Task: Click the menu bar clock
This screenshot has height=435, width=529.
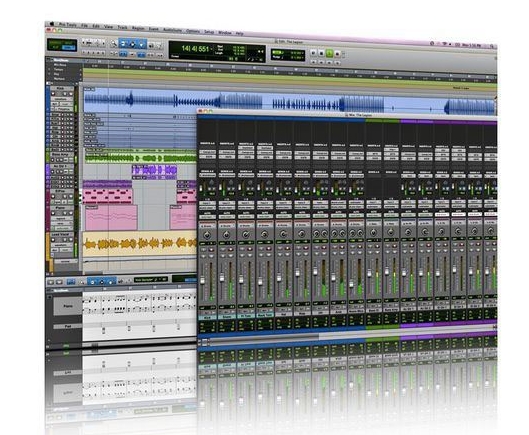Action: [x=473, y=45]
